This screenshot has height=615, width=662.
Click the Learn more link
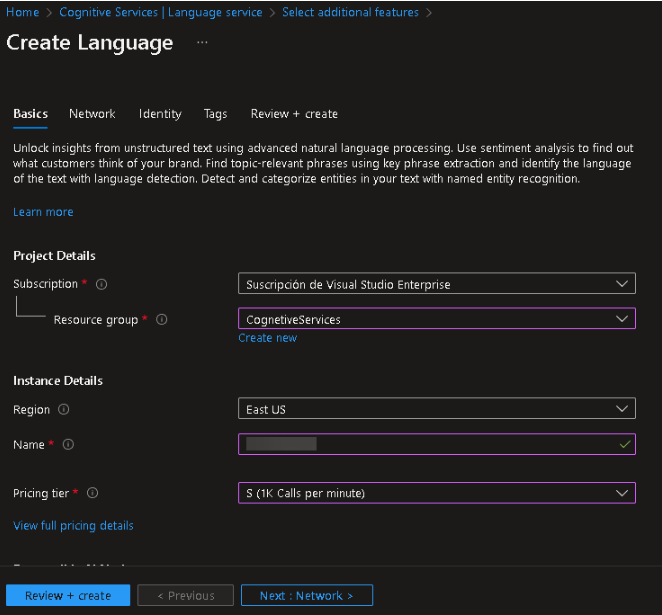[x=43, y=212]
